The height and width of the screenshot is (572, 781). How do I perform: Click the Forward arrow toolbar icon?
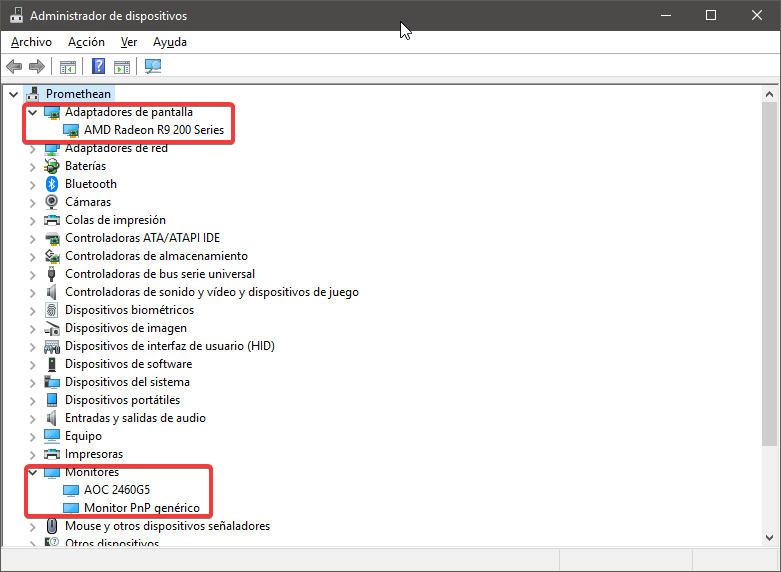tap(37, 66)
